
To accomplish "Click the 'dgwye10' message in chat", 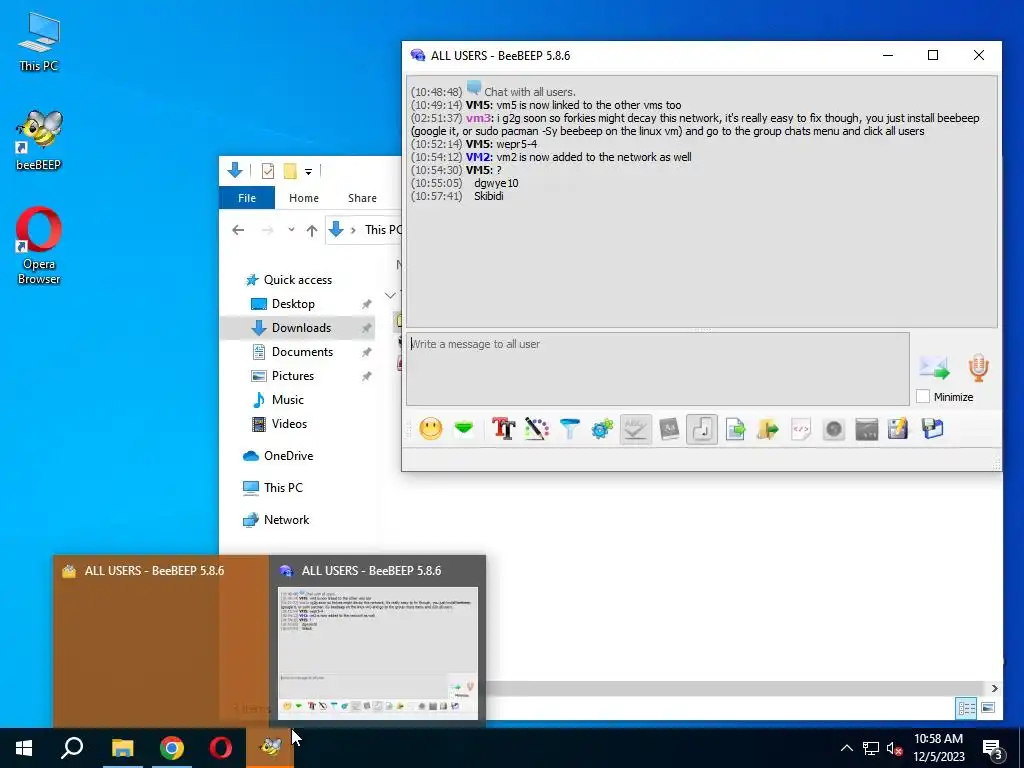I will 496,183.
